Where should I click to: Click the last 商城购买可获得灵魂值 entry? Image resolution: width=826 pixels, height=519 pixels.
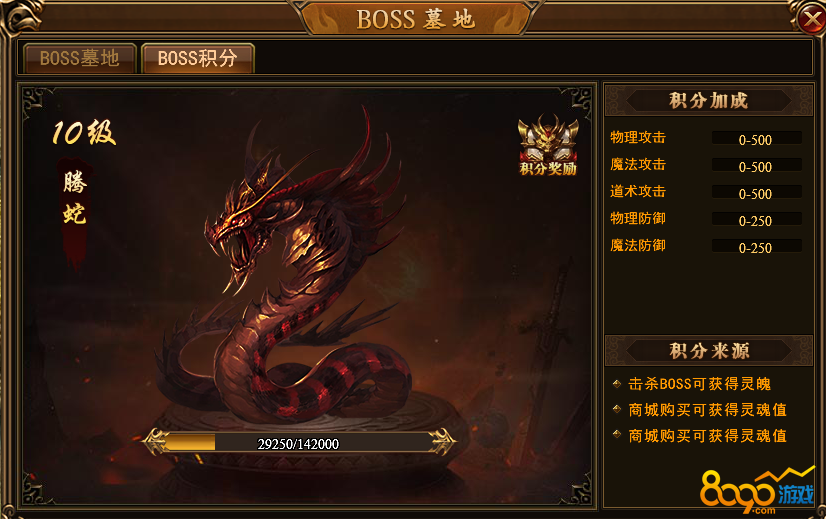click(x=707, y=436)
